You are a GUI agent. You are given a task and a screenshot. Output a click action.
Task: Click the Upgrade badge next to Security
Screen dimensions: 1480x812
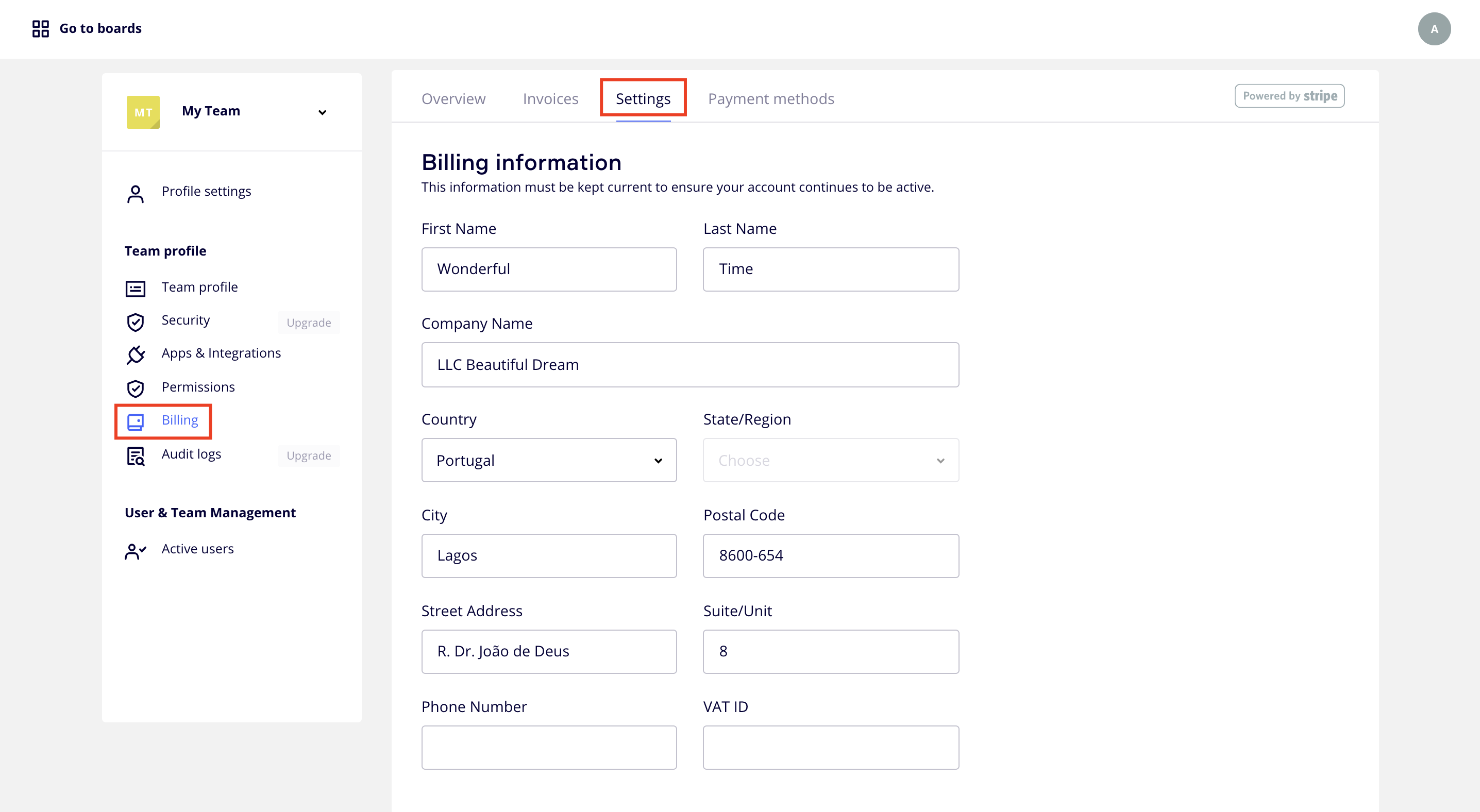tap(309, 323)
